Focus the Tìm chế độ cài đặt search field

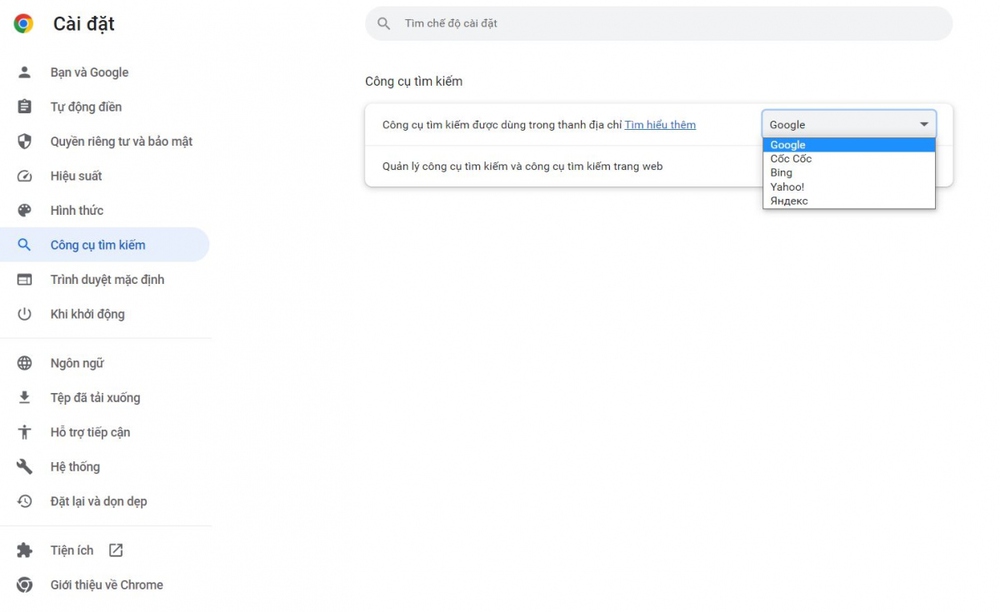pos(659,24)
